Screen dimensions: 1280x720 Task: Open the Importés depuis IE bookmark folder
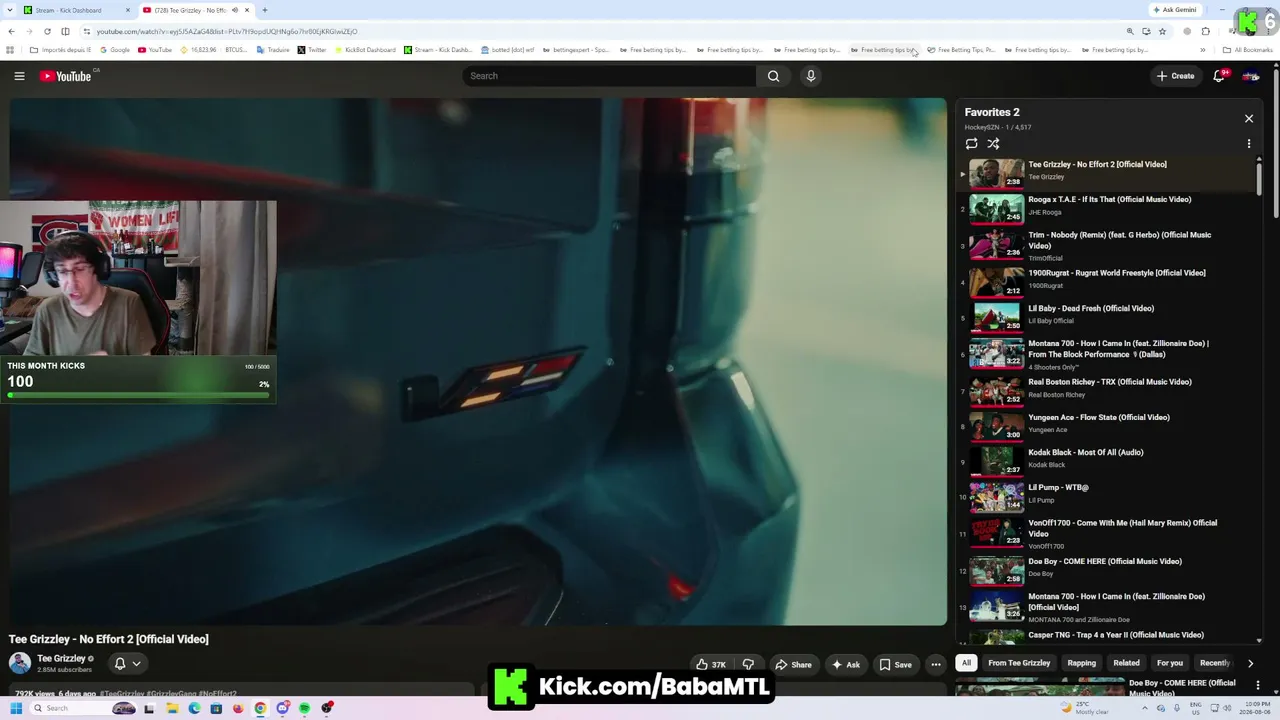point(60,50)
